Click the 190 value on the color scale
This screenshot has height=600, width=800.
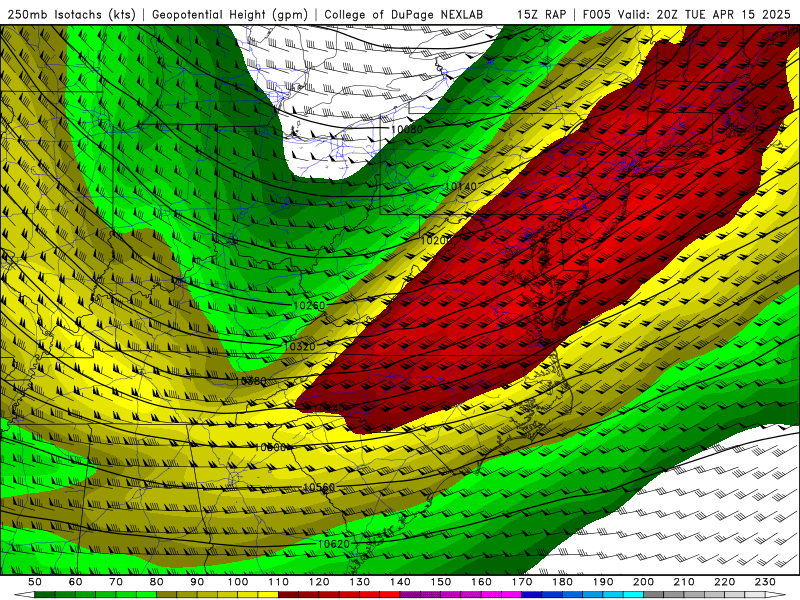(603, 582)
